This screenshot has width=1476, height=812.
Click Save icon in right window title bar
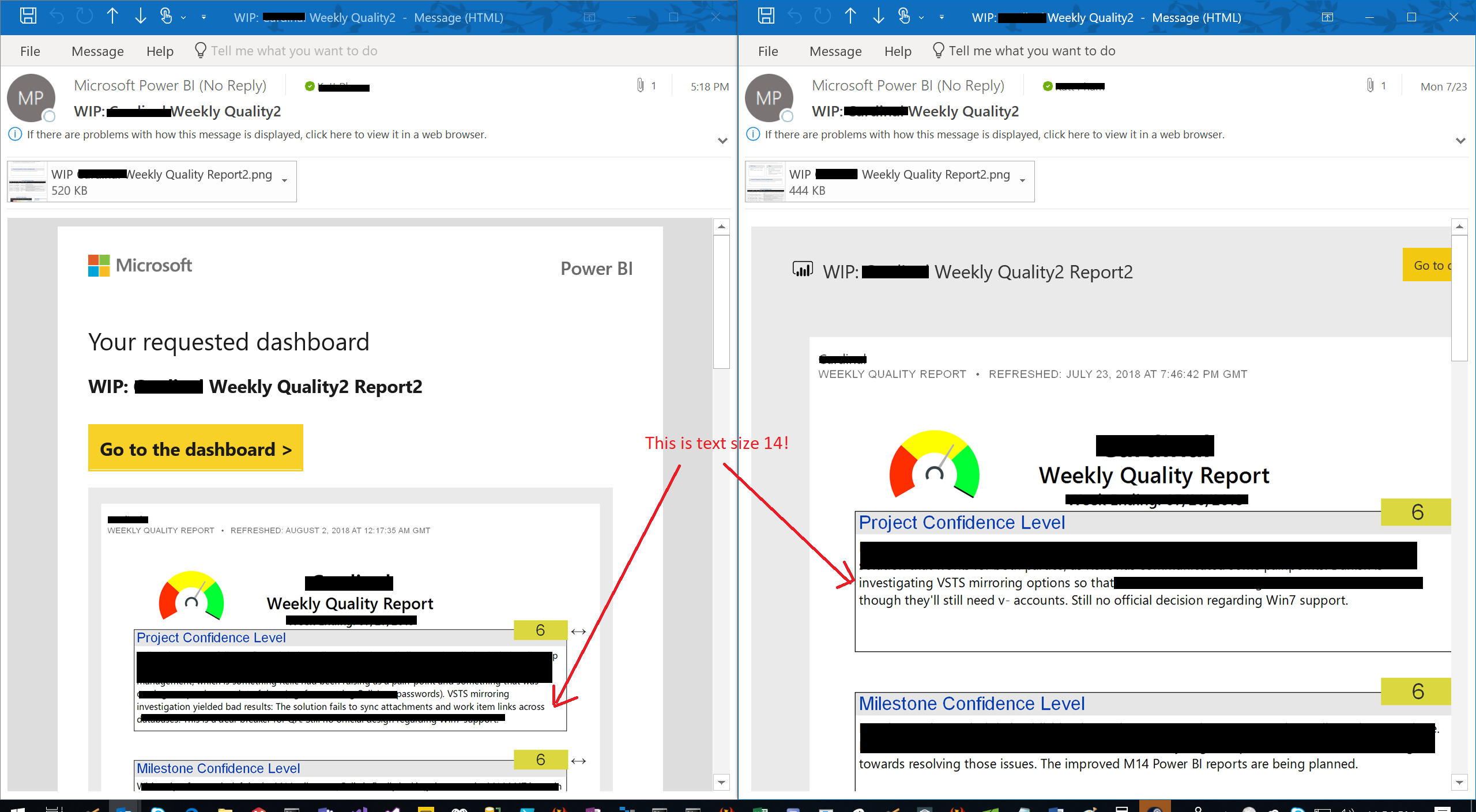pyautogui.click(x=766, y=16)
